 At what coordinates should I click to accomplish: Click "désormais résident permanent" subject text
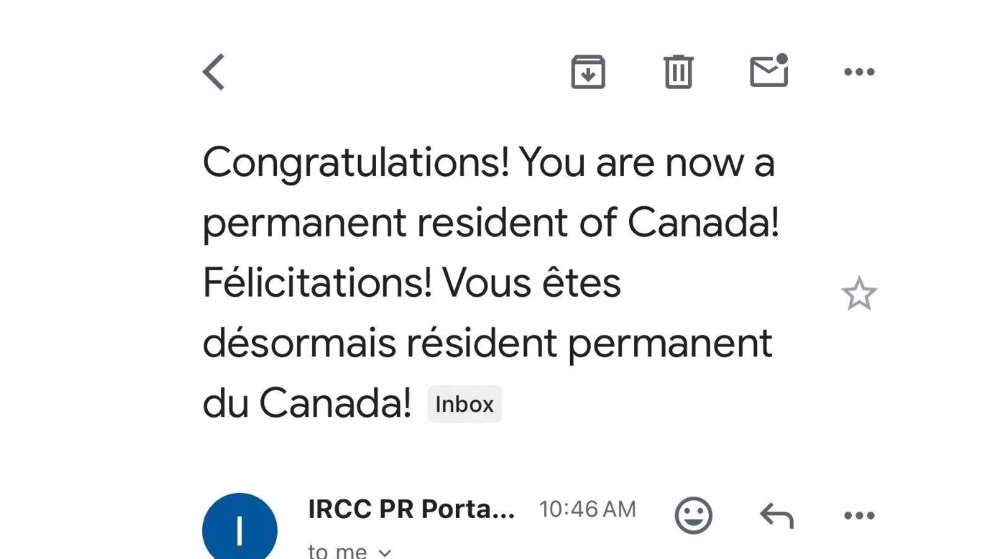point(487,344)
